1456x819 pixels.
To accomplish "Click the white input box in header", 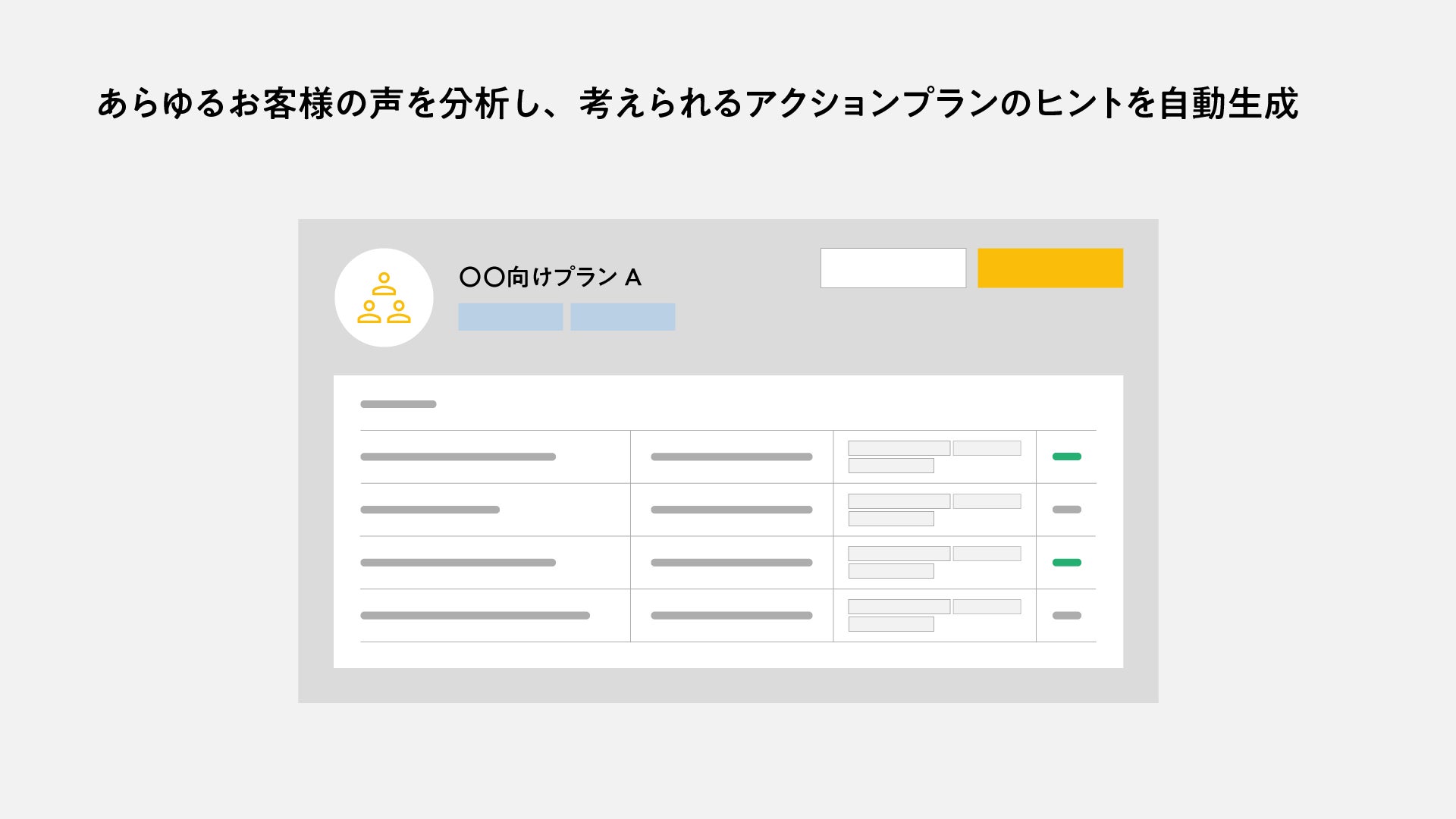I will tap(893, 268).
